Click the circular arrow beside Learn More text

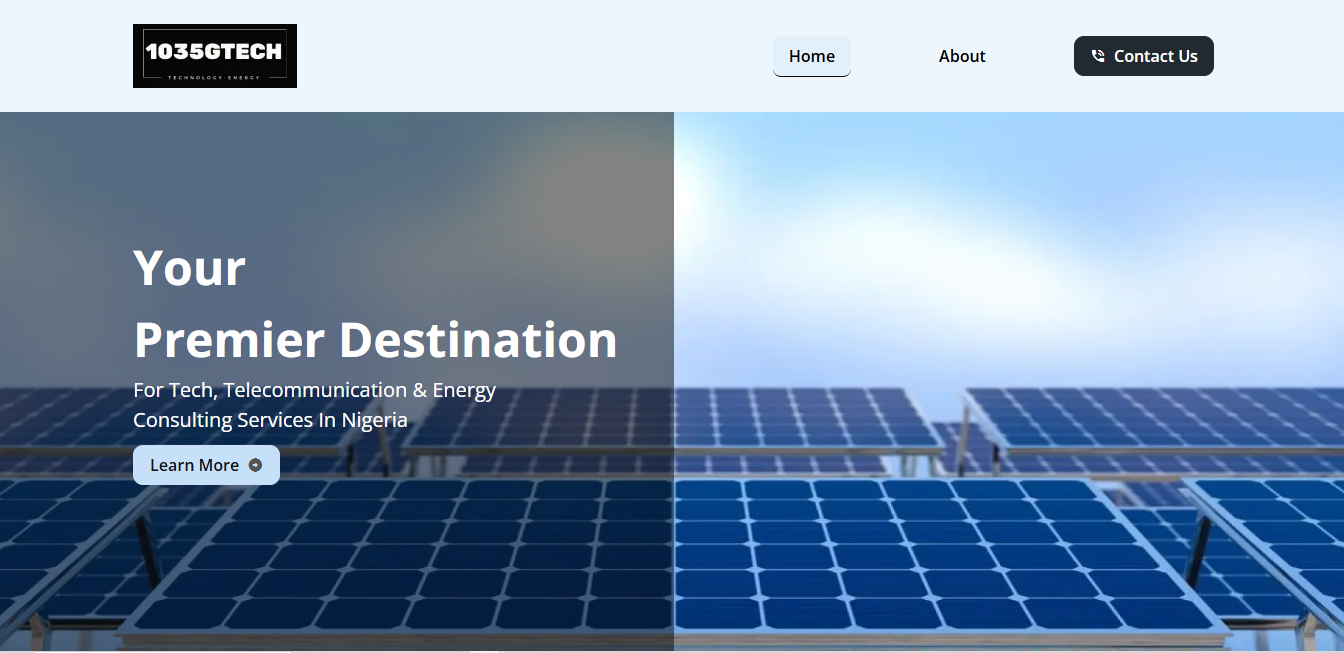(257, 465)
